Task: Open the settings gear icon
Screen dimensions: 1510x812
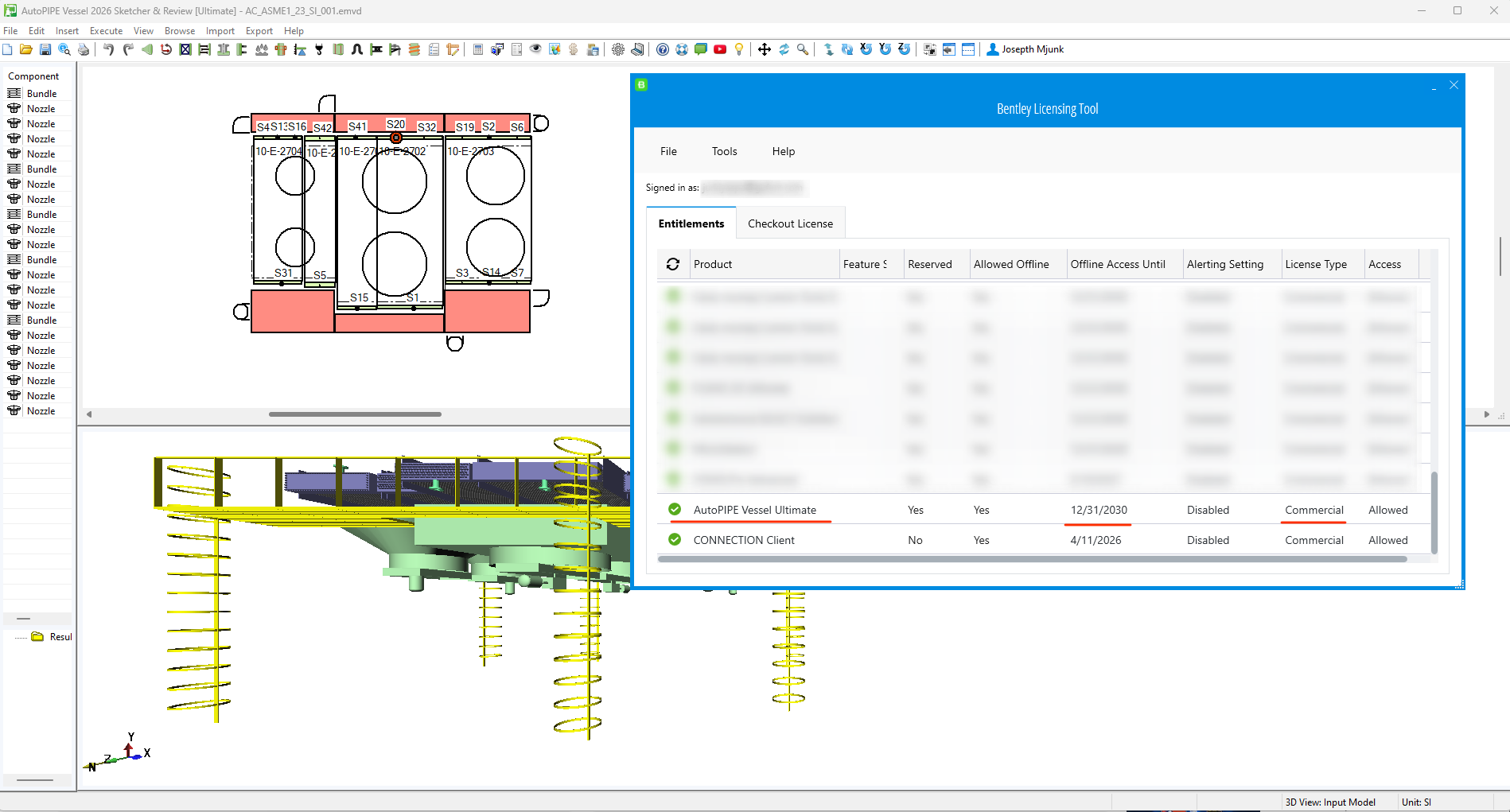Action: pyautogui.click(x=618, y=49)
